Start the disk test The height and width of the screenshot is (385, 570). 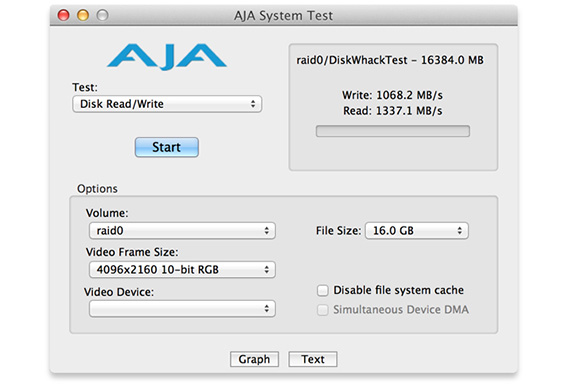pos(166,147)
